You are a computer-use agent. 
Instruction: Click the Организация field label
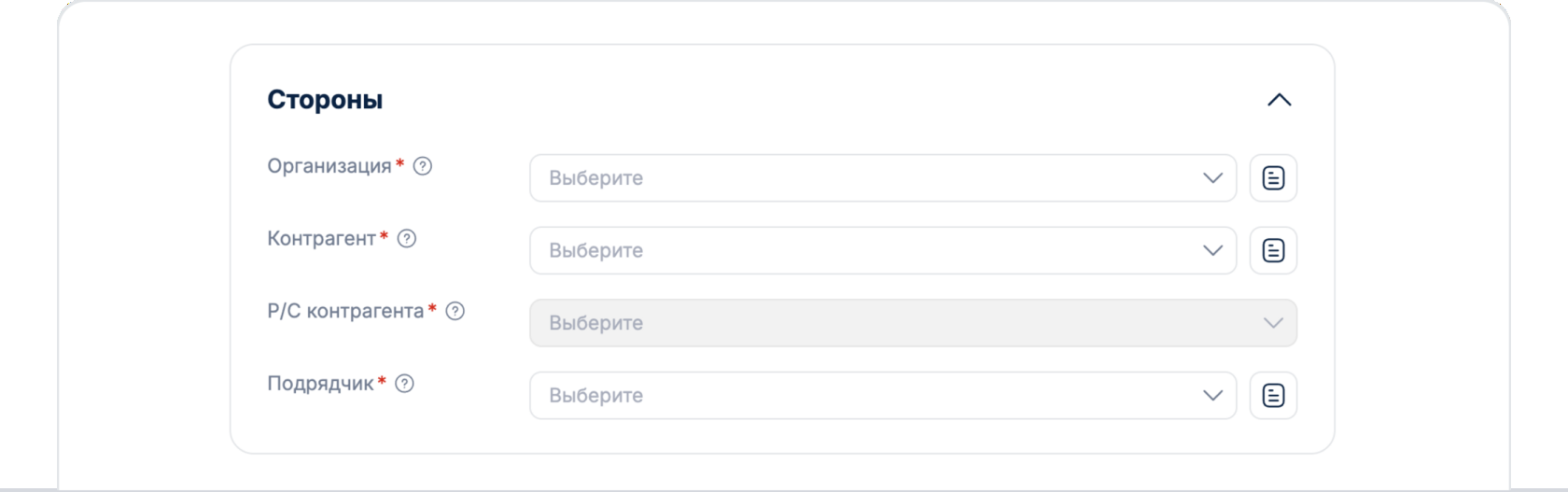click(x=329, y=166)
